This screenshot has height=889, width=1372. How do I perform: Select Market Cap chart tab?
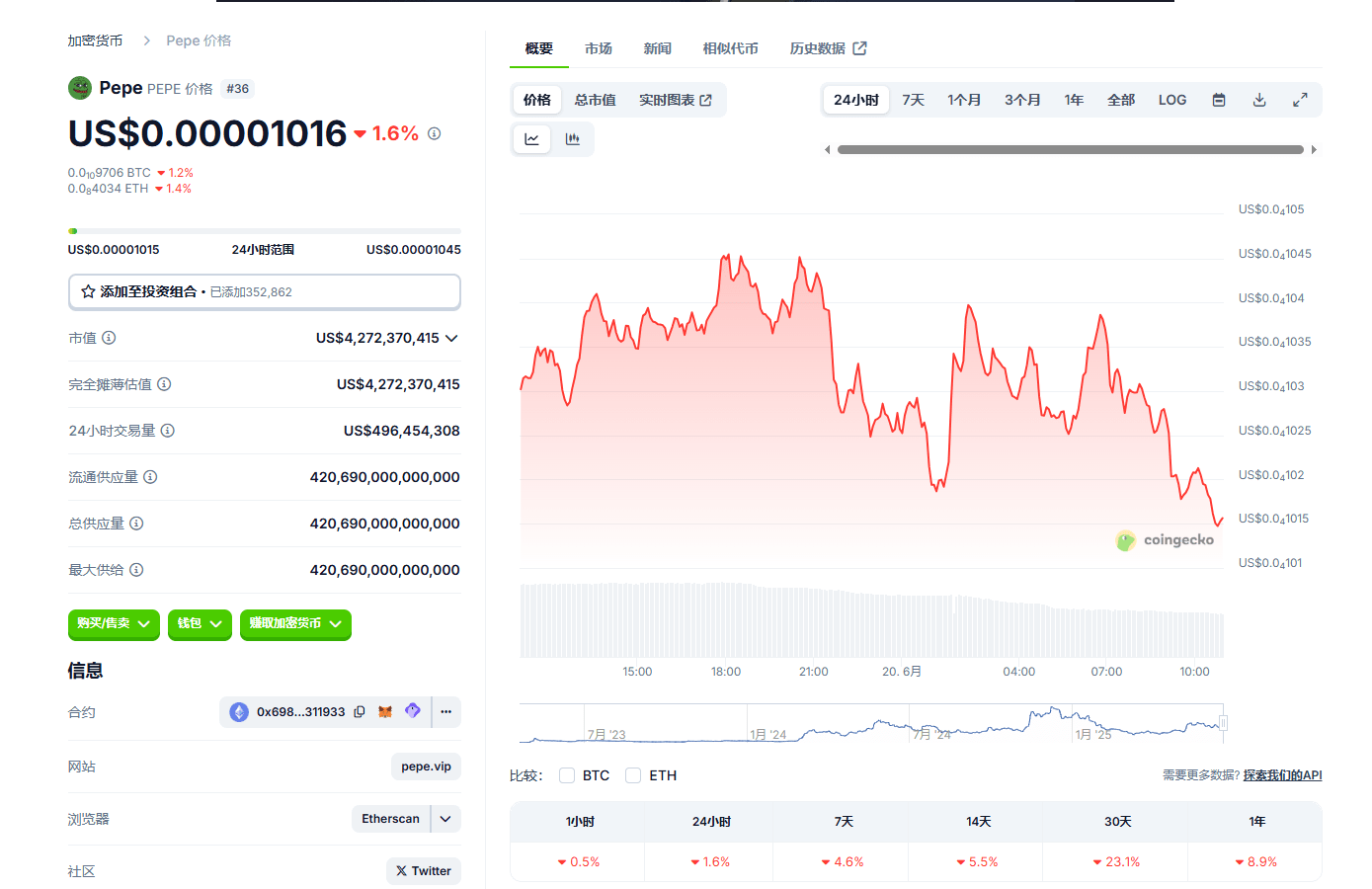[596, 100]
